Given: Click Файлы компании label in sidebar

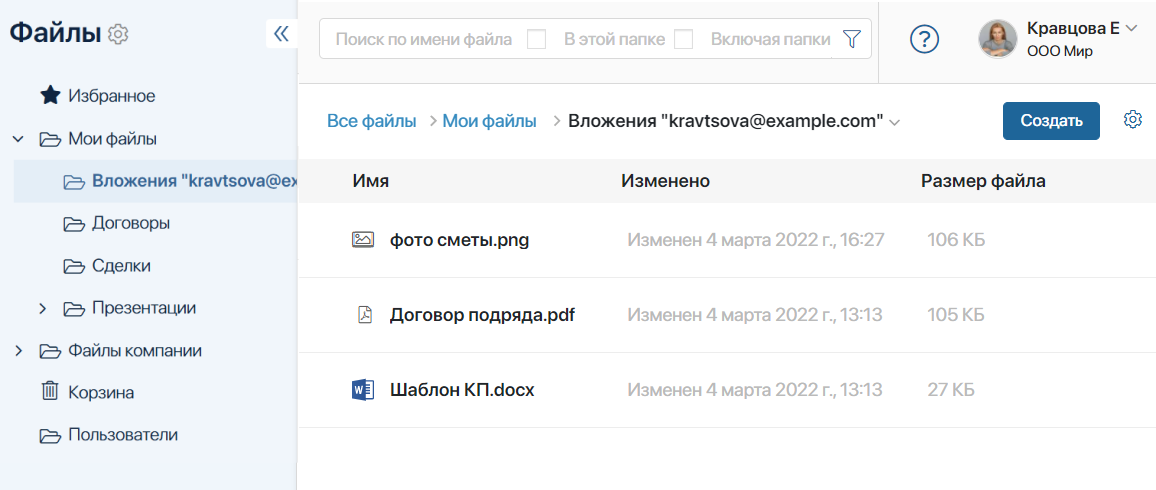Looking at the screenshot, I should point(135,351).
